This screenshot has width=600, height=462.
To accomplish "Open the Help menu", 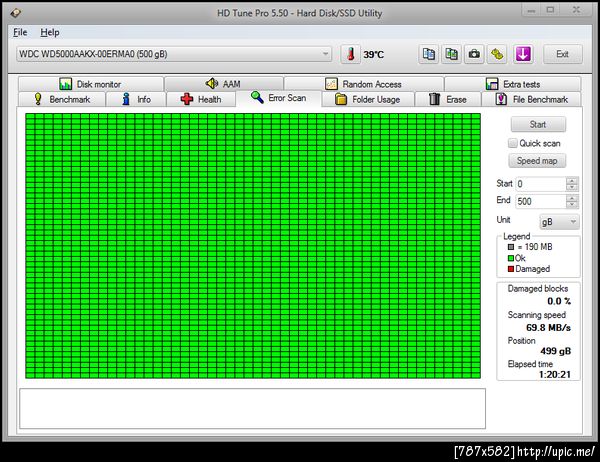I will tap(50, 33).
